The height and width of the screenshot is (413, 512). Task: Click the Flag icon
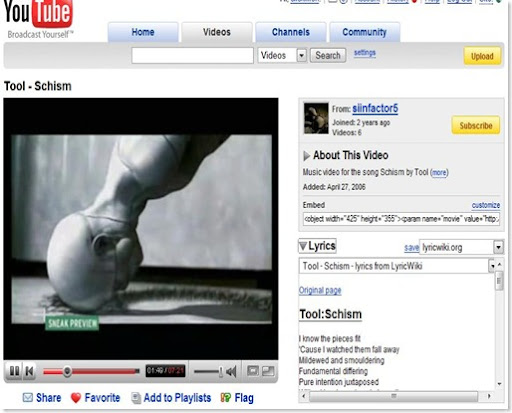tap(226, 397)
